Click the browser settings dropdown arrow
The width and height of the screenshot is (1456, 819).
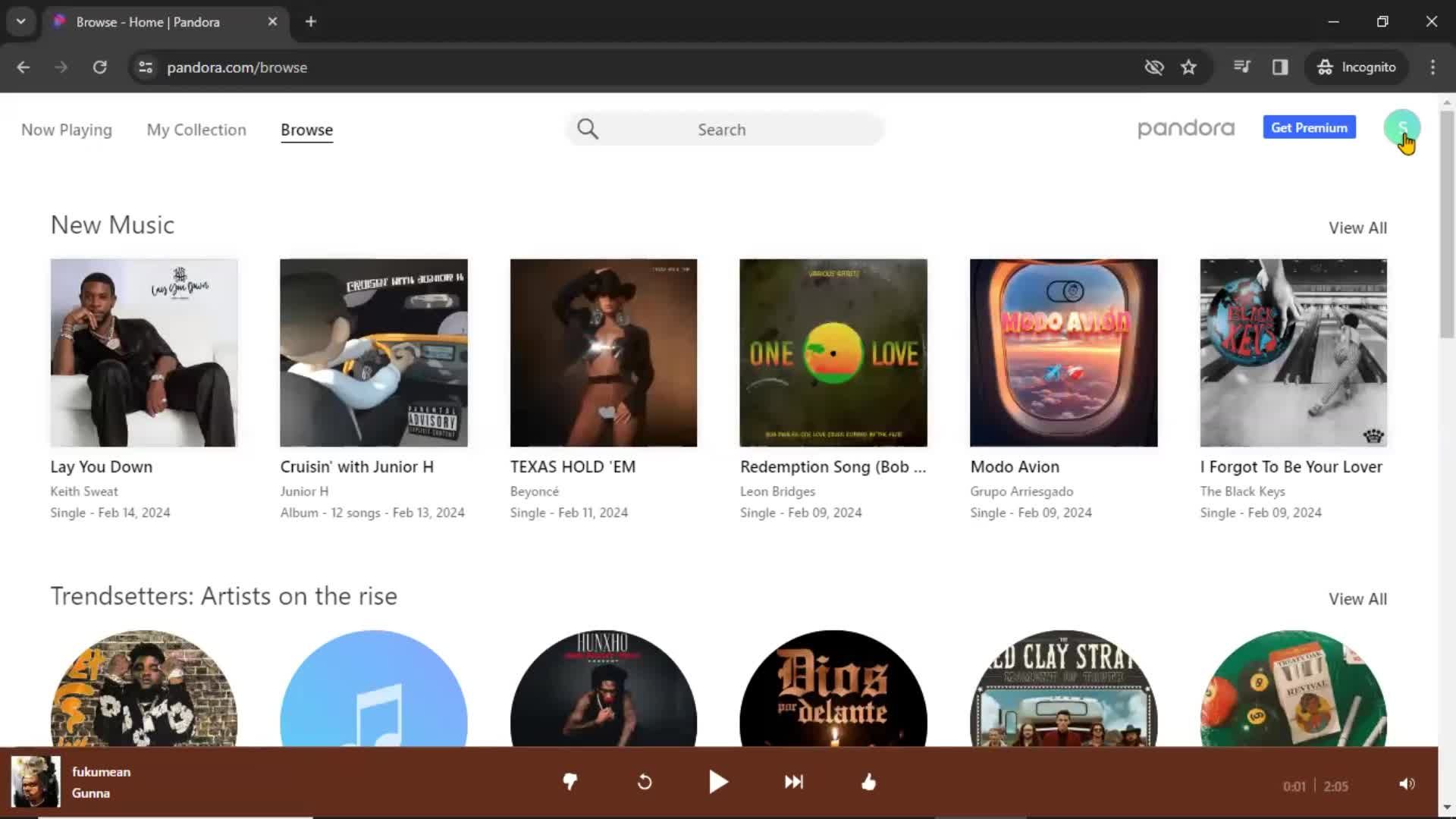tap(21, 21)
